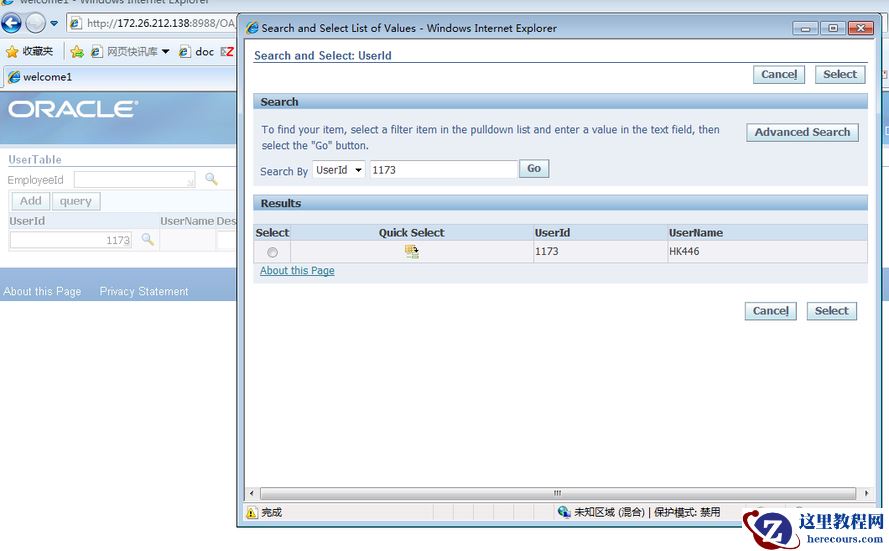
Task: Open the Search By UserId dropdown
Action: click(x=338, y=169)
